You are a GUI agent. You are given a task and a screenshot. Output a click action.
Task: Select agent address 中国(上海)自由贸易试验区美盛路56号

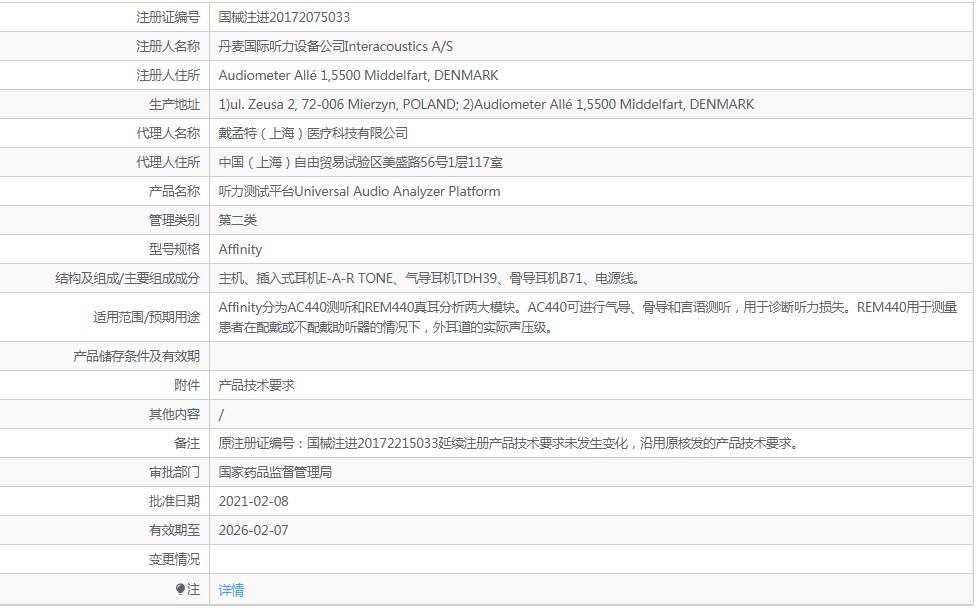pyautogui.click(x=360, y=162)
